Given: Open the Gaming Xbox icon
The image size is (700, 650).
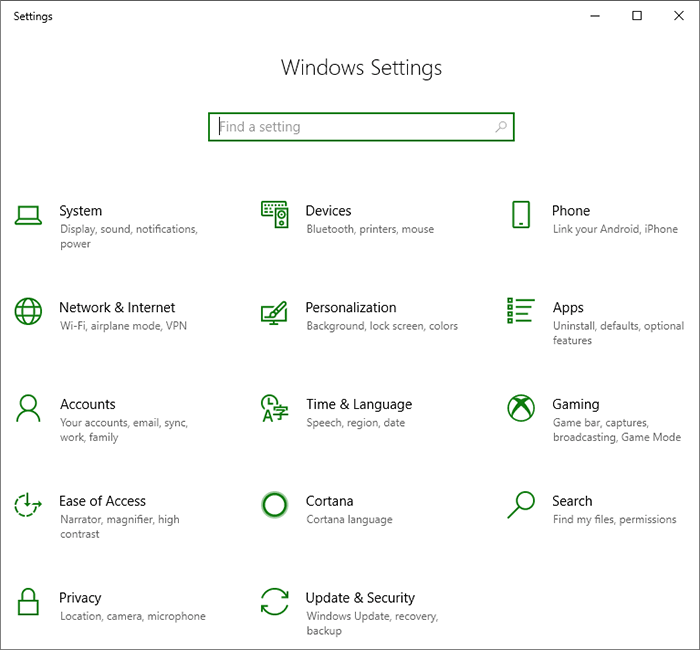Looking at the screenshot, I should pos(521,408).
